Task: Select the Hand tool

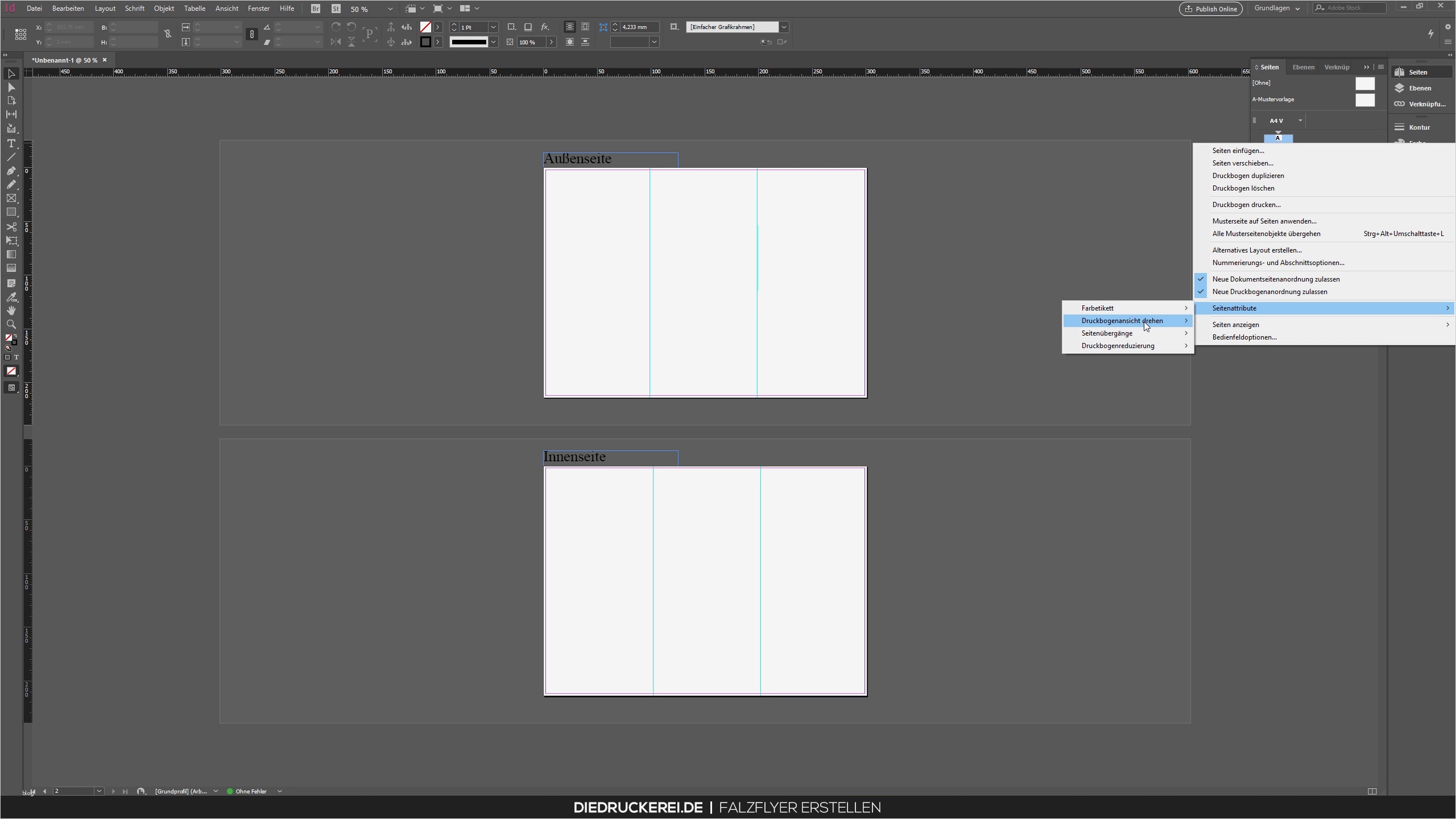Action: pyautogui.click(x=11, y=310)
